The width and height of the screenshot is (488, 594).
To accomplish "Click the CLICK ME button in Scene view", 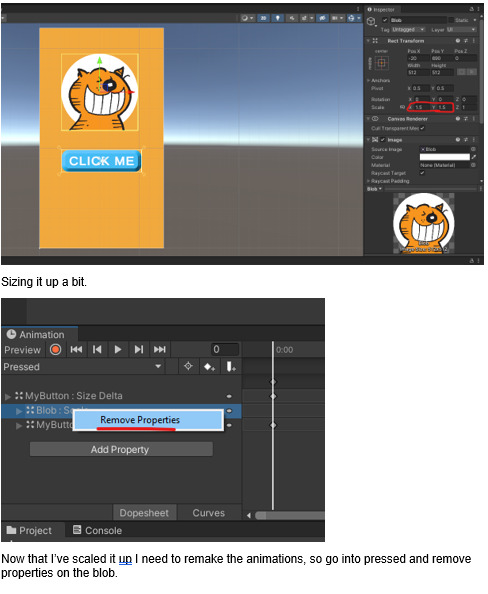I will click(x=102, y=161).
